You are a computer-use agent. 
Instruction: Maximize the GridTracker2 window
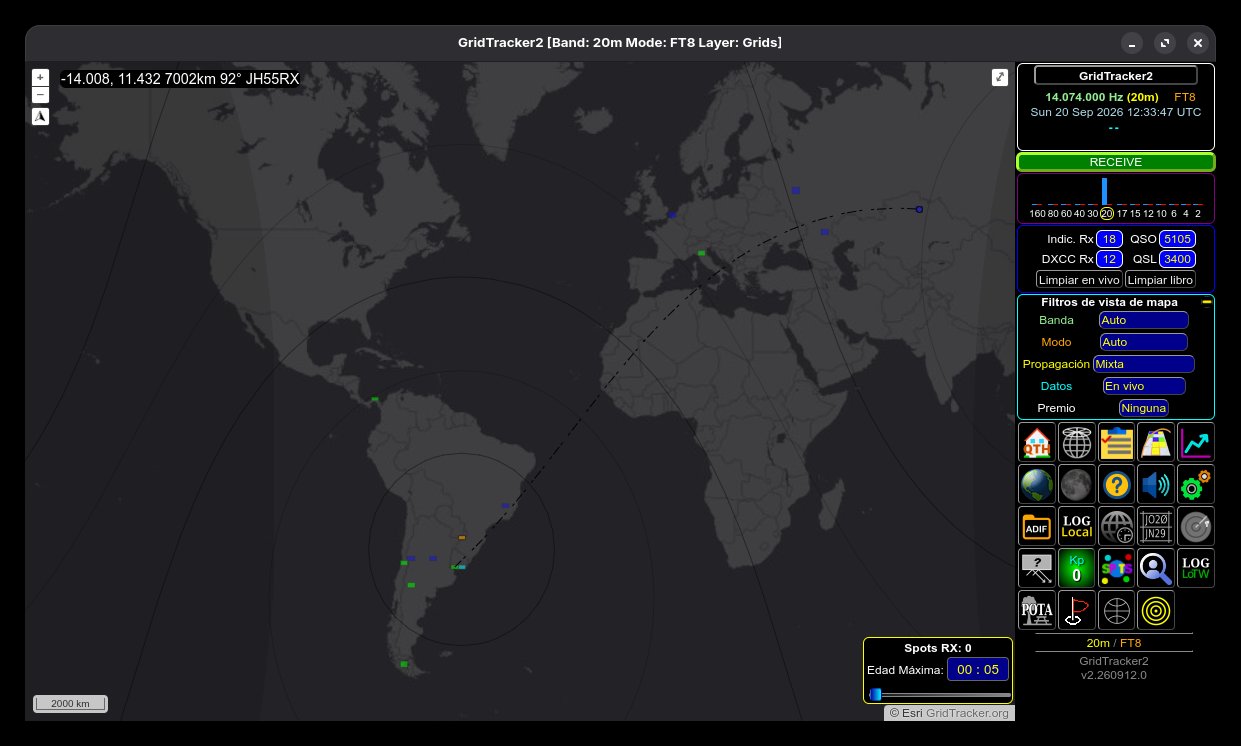[x=1164, y=43]
